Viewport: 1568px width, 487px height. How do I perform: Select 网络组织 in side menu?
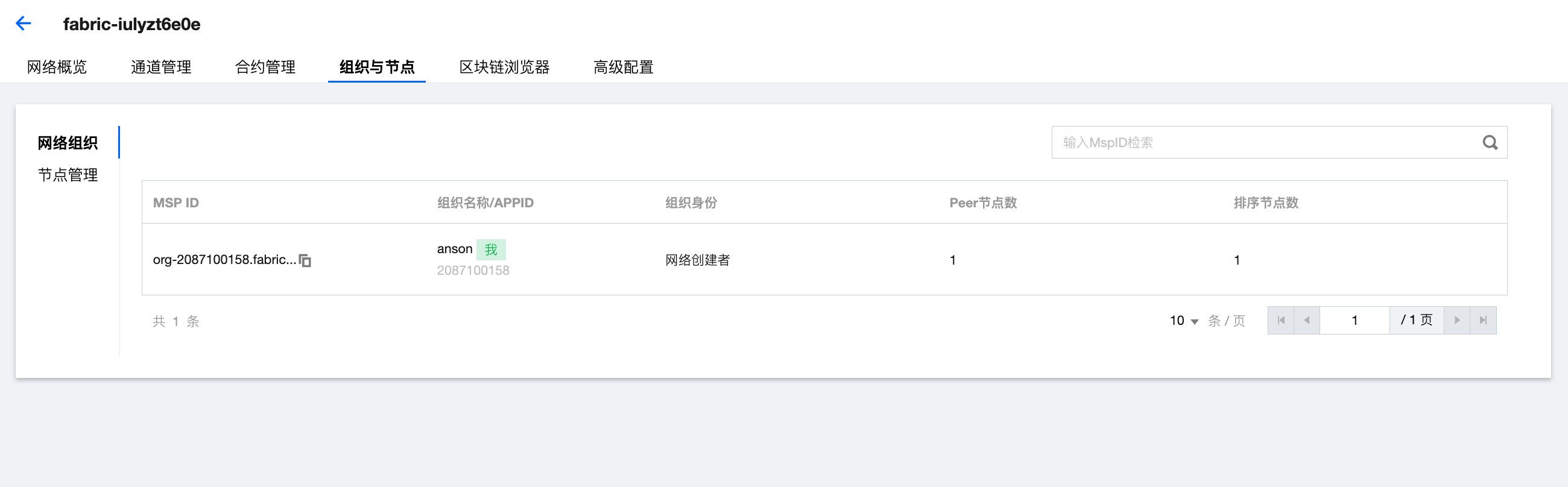pyautogui.click(x=68, y=143)
